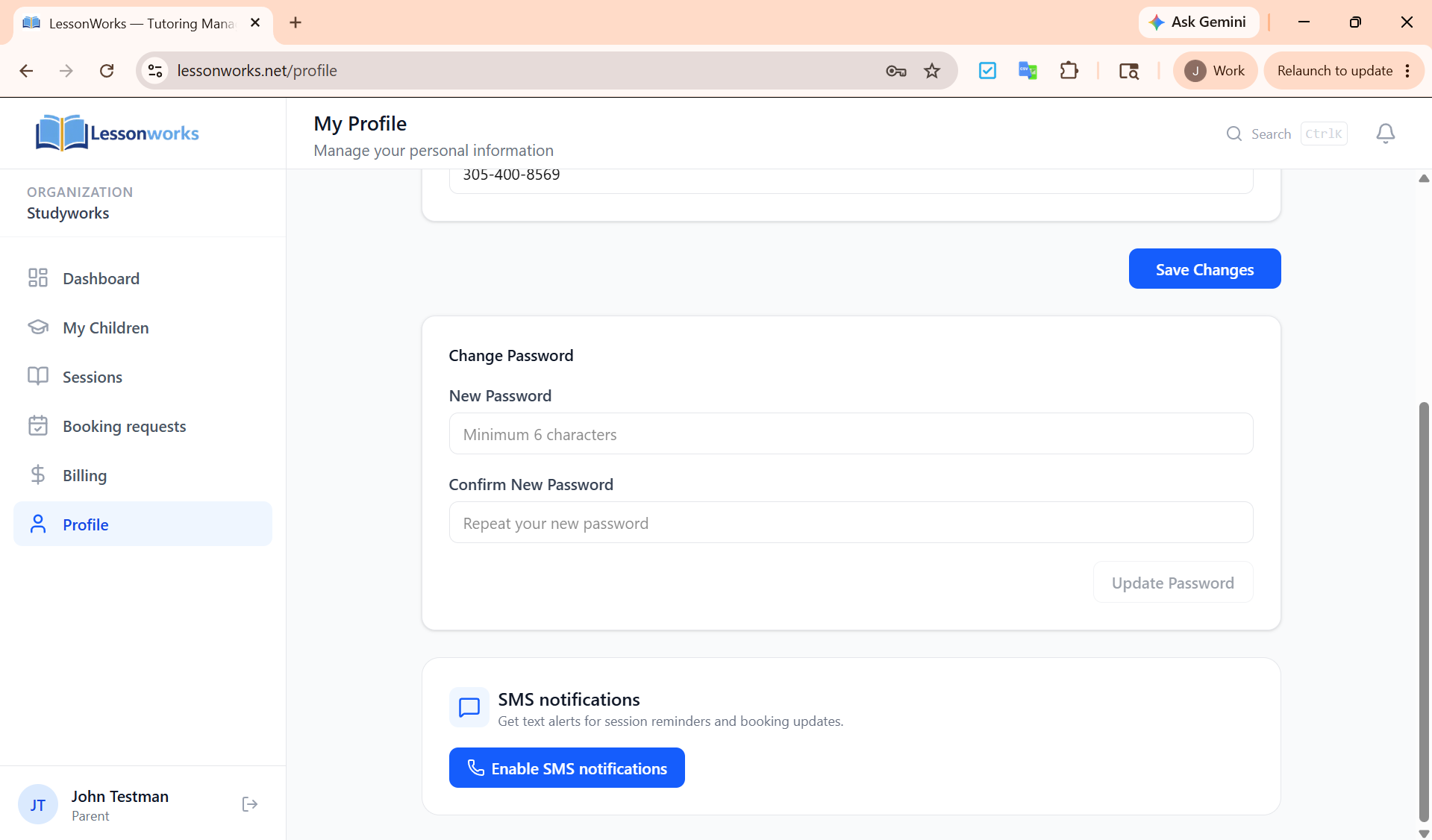
Task: Click the blue checkmark extension icon
Action: point(987,71)
